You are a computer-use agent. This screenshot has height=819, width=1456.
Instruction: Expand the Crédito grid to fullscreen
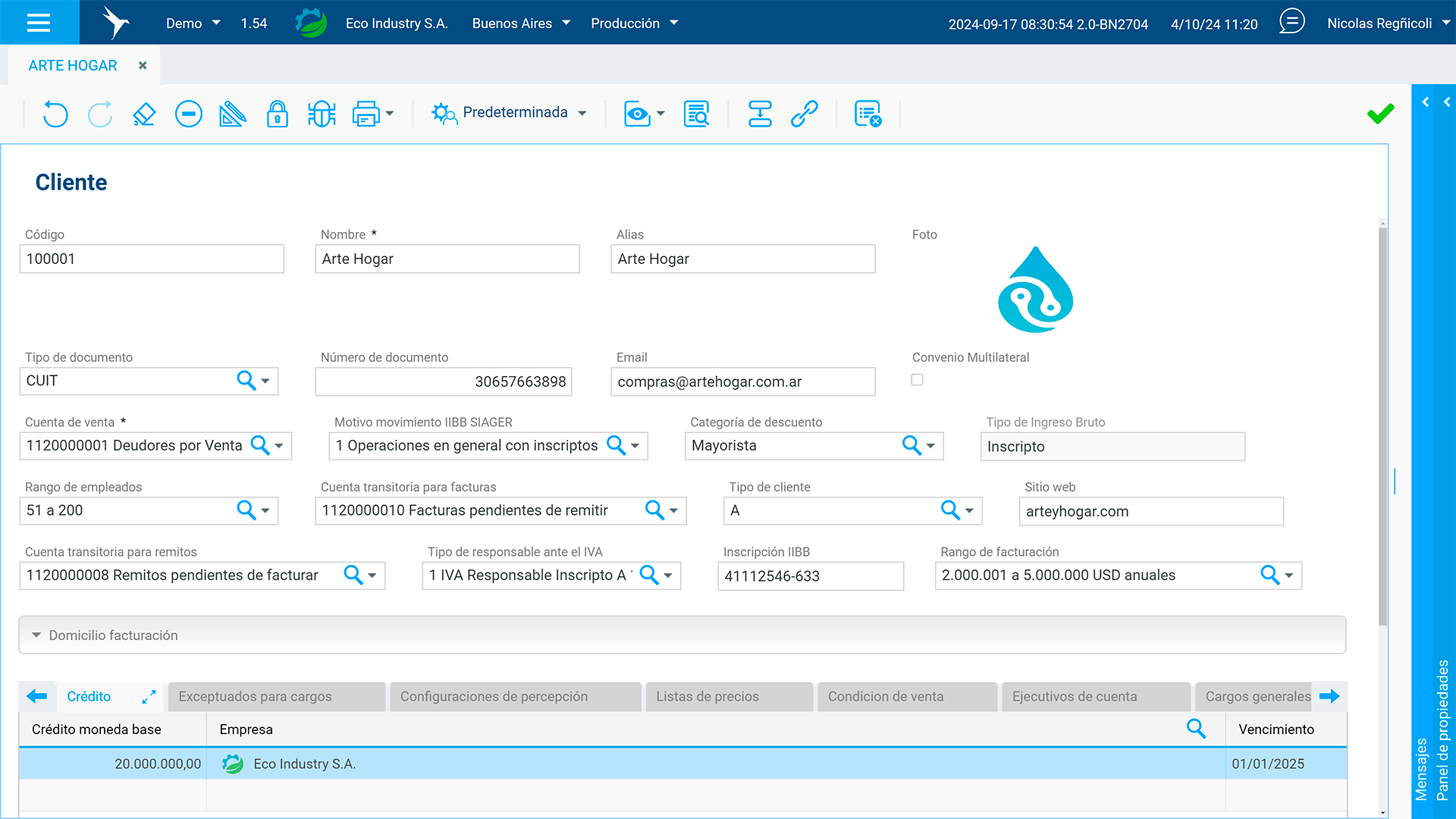tap(149, 696)
